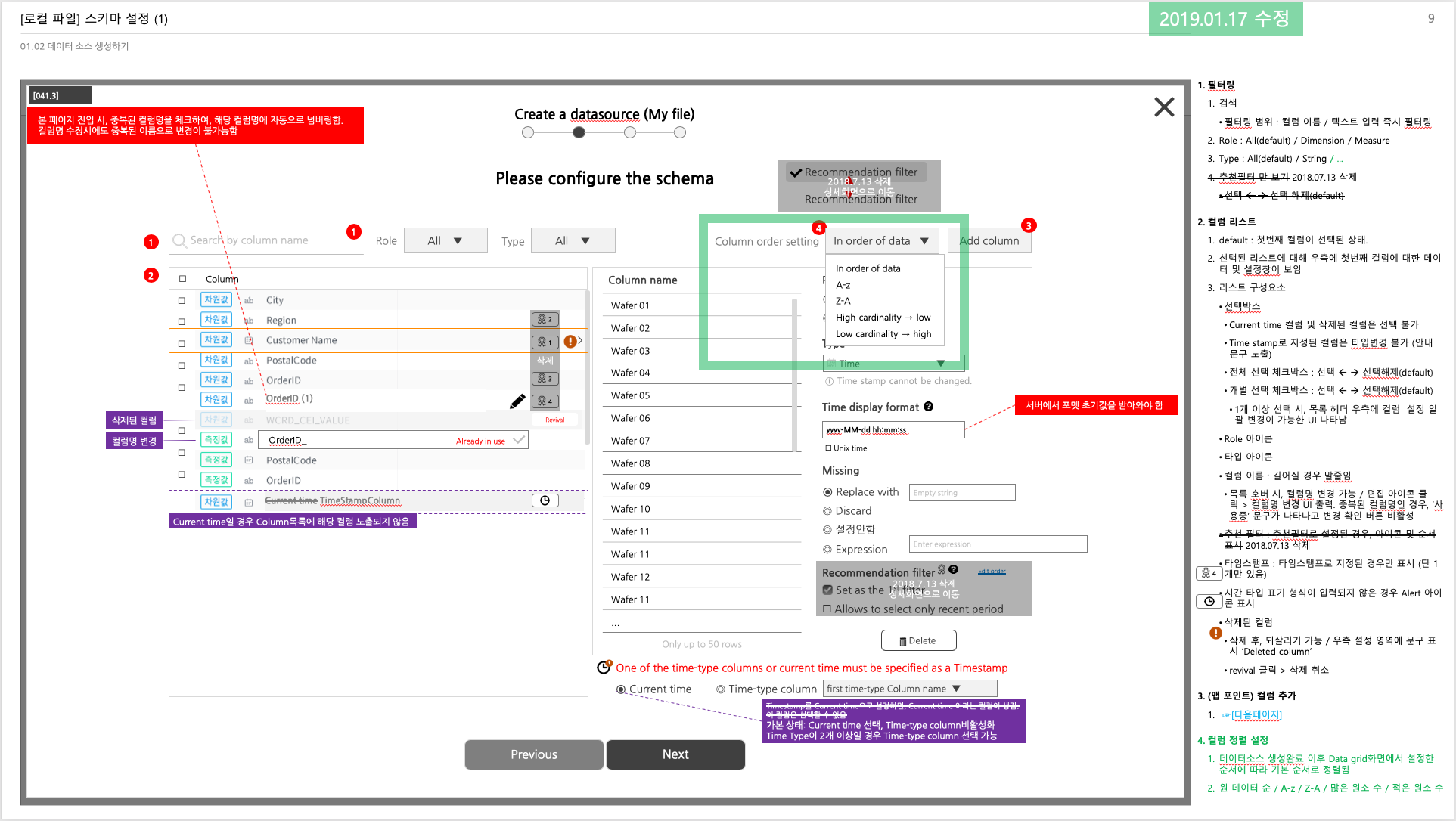Choose 'In order of data' from list

coord(868,268)
